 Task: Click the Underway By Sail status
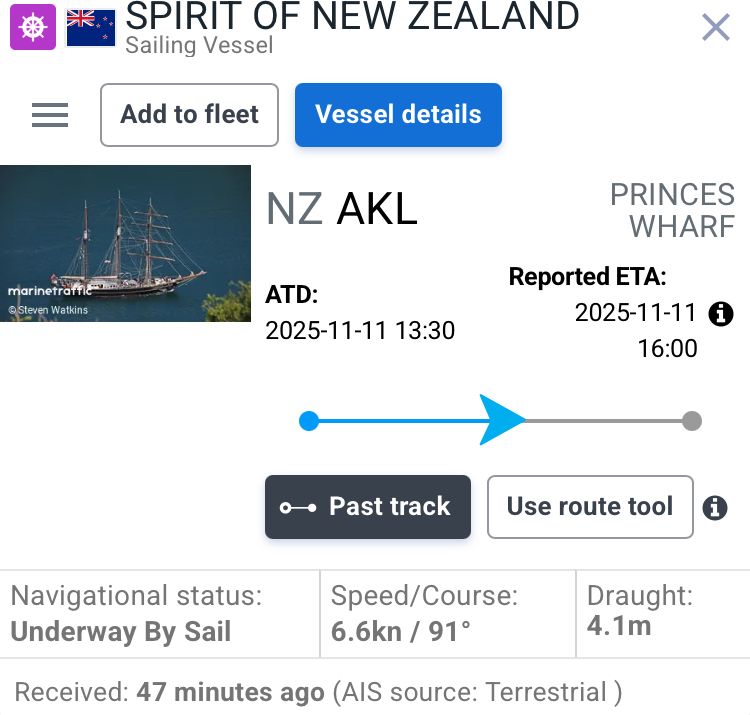click(121, 632)
